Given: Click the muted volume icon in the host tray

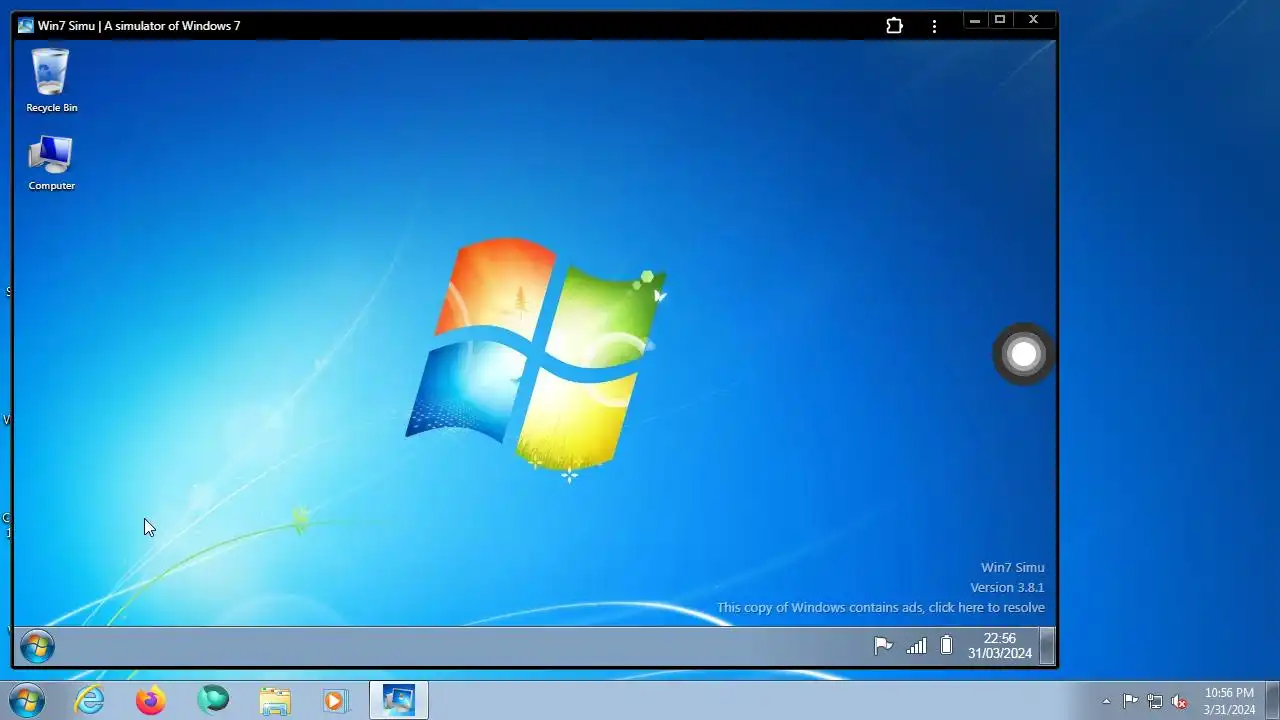Looking at the screenshot, I should (x=1180, y=701).
